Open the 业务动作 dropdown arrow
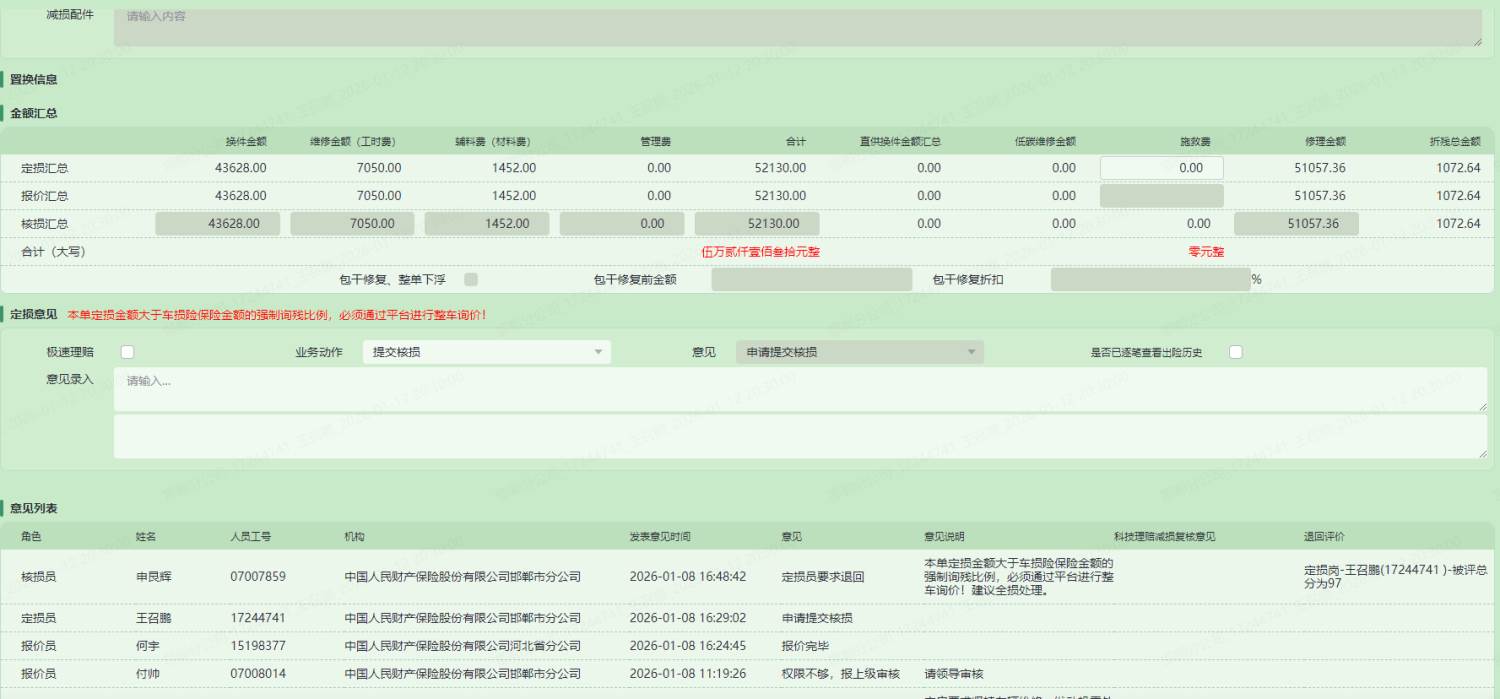 598,352
